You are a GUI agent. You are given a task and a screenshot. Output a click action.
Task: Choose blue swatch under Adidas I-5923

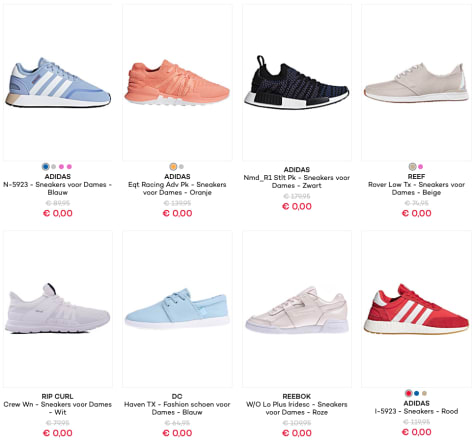416,393
